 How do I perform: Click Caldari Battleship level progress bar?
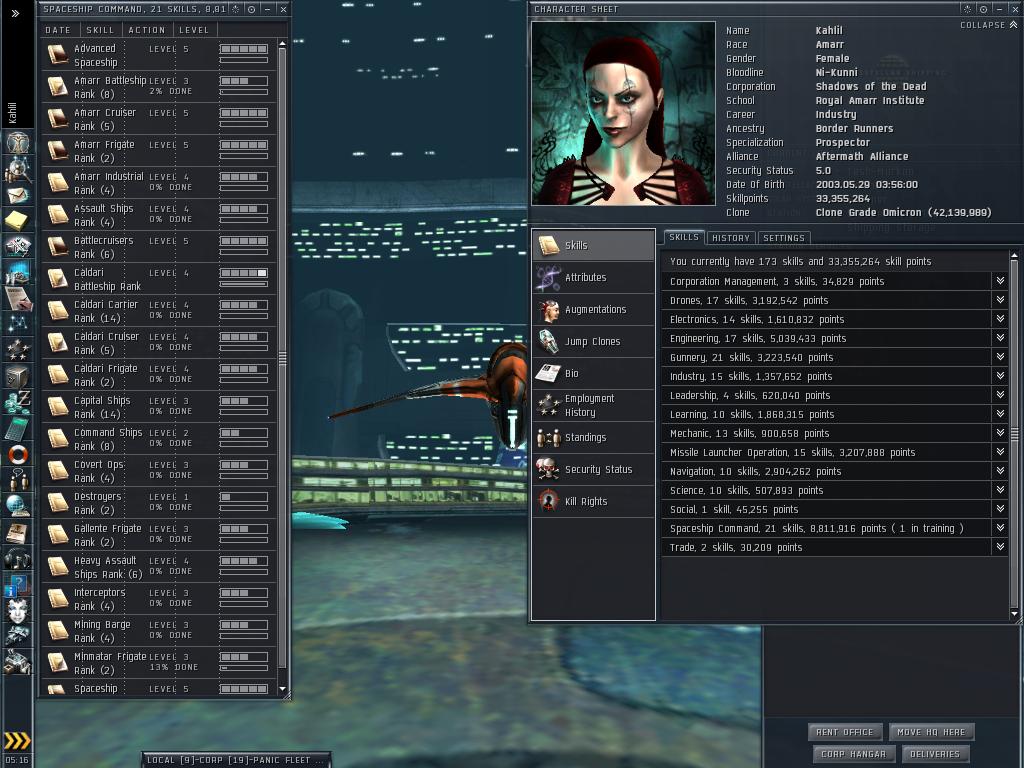pos(244,272)
